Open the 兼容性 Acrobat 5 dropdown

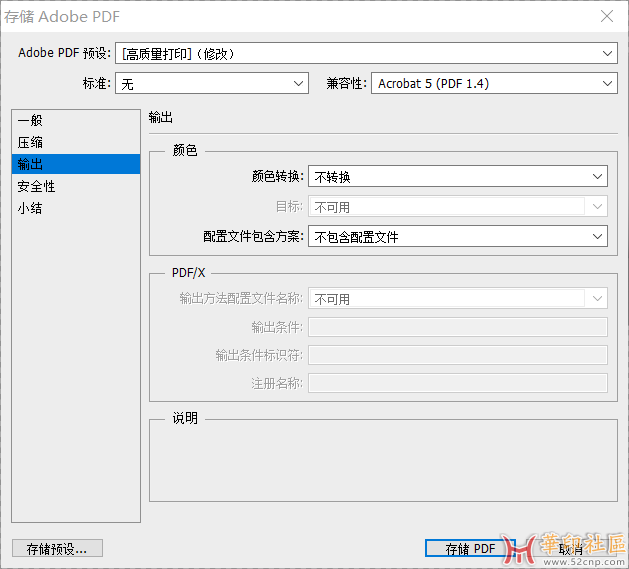(494, 83)
